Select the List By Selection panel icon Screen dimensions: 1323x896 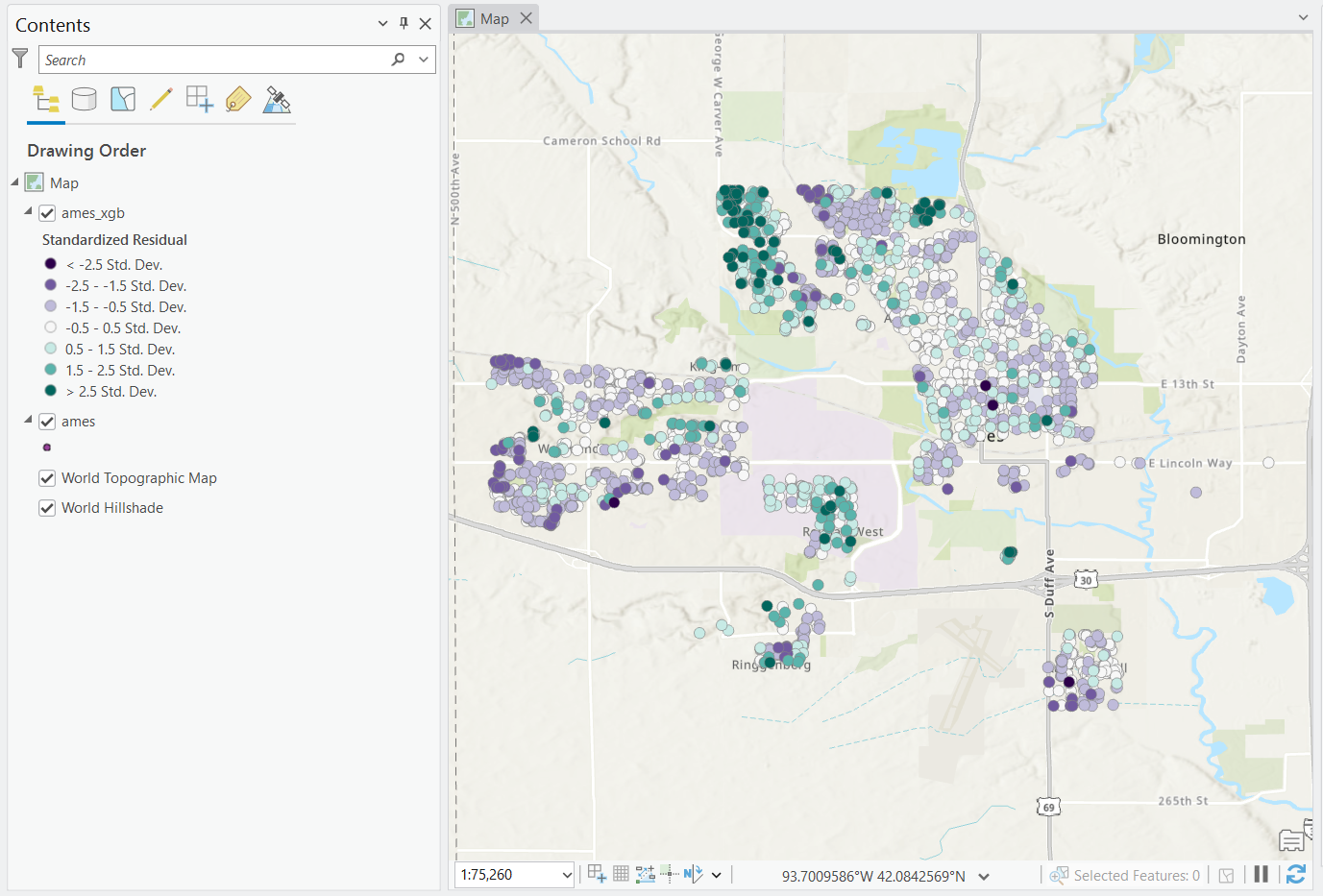tap(122, 99)
